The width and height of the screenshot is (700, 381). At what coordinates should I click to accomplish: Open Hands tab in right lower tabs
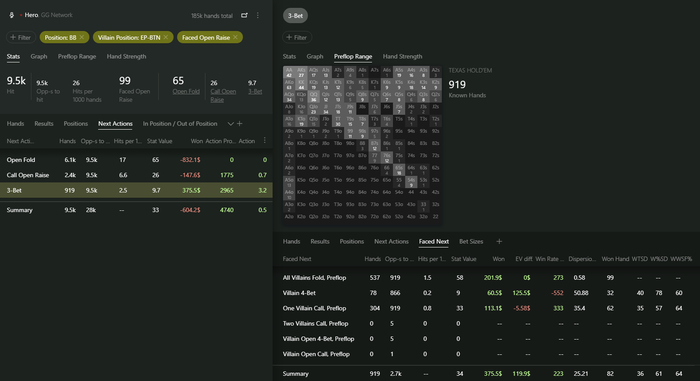click(x=291, y=242)
